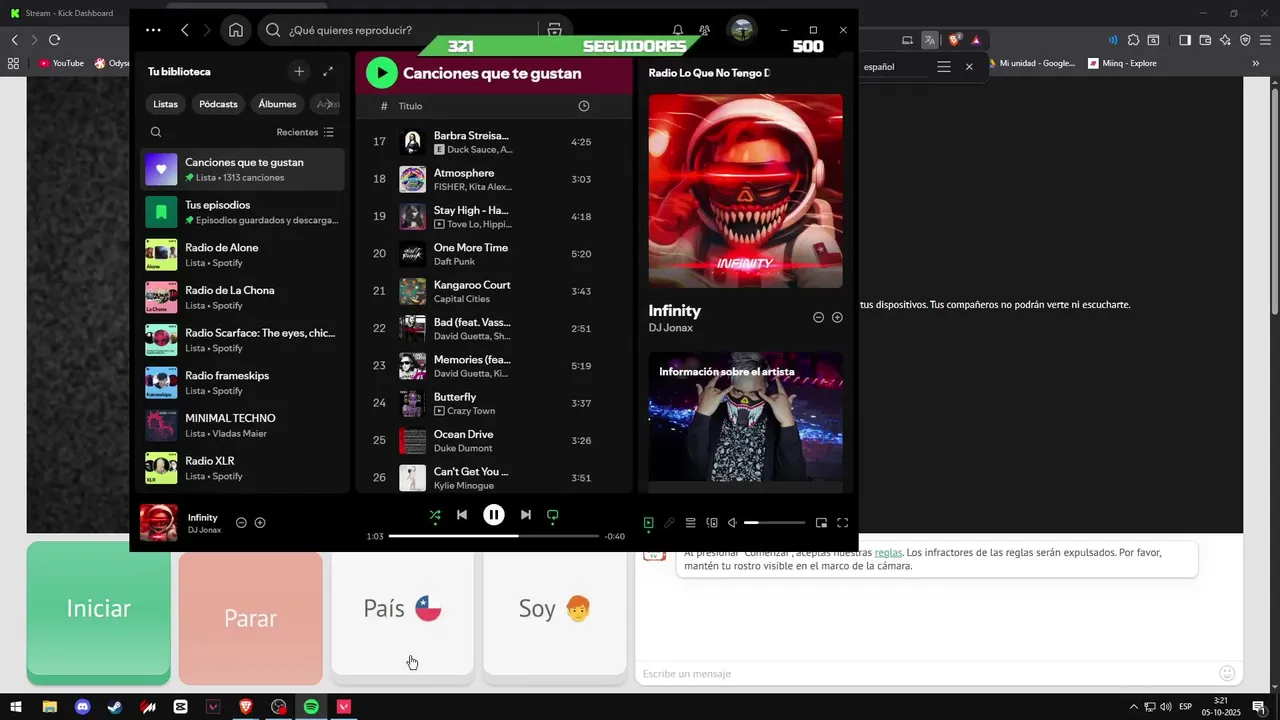Open the Friends activity icon

705,30
